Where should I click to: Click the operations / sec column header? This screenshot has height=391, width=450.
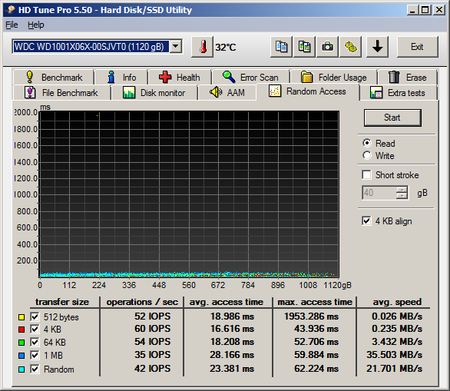click(x=142, y=302)
